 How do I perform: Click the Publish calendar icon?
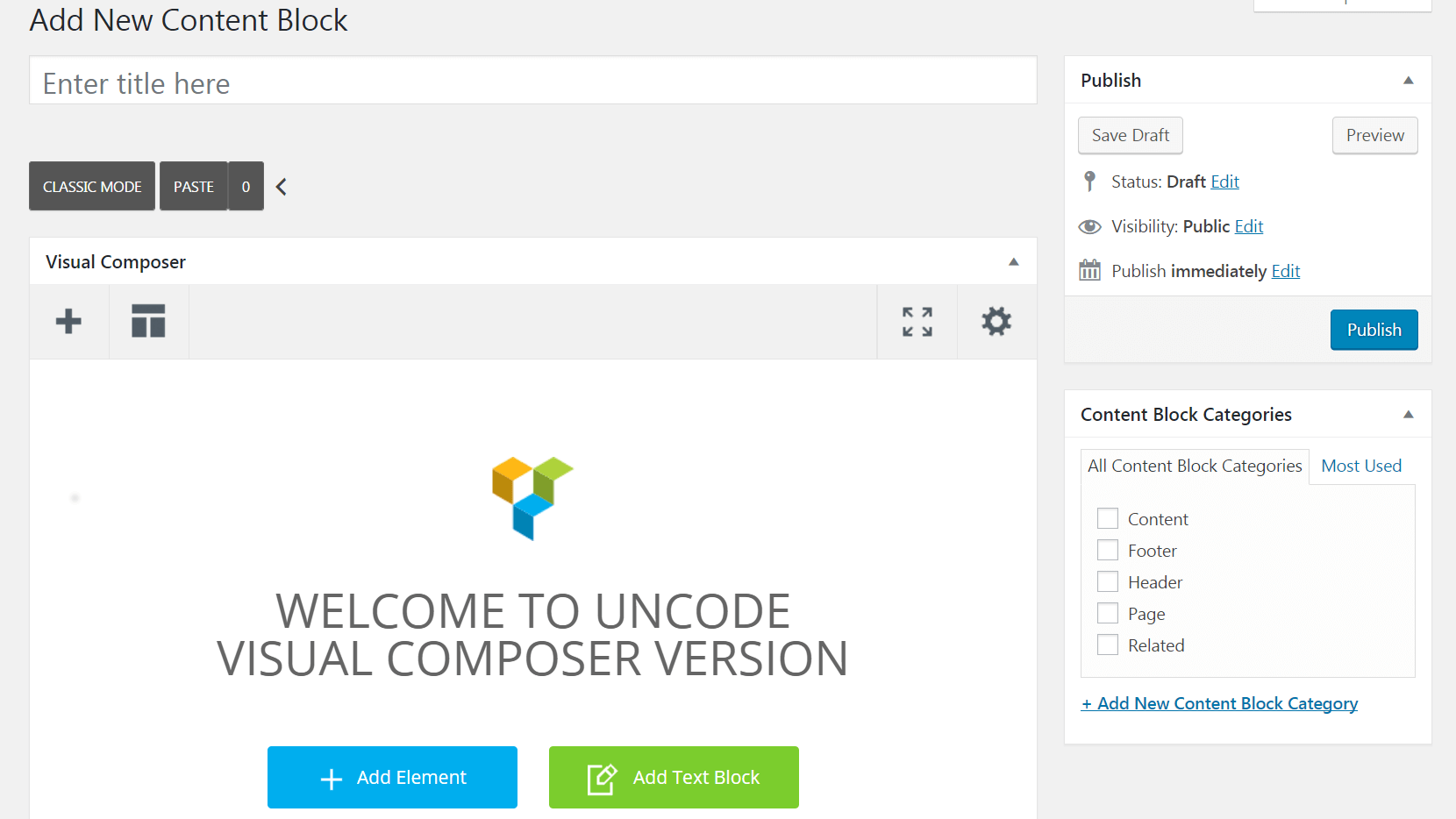pyautogui.click(x=1089, y=270)
